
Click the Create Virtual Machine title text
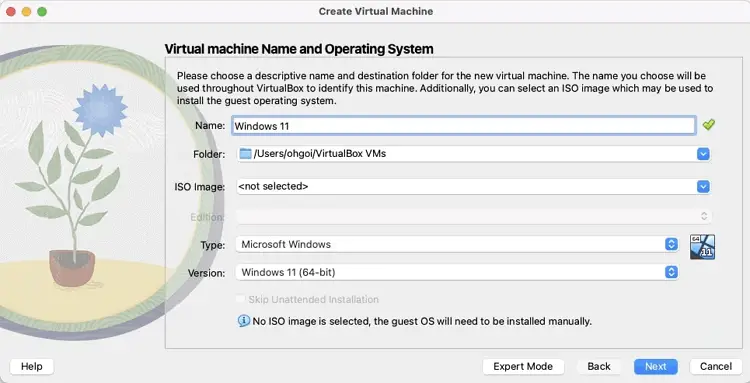376,11
